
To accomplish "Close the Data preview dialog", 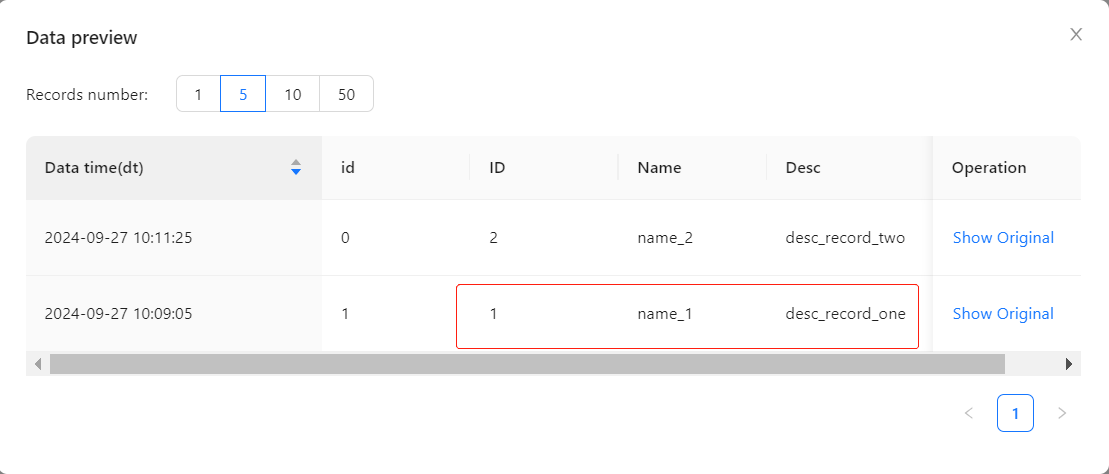I will tap(1076, 34).
